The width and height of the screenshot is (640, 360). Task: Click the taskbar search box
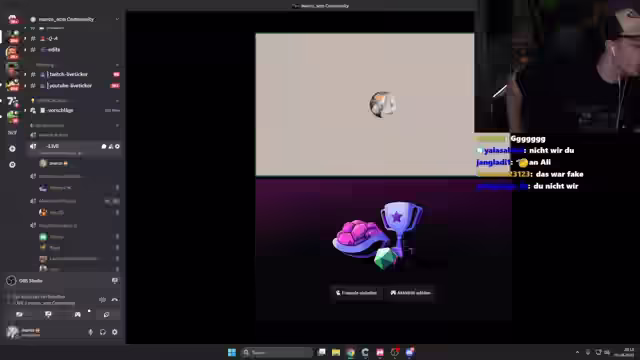277,352
